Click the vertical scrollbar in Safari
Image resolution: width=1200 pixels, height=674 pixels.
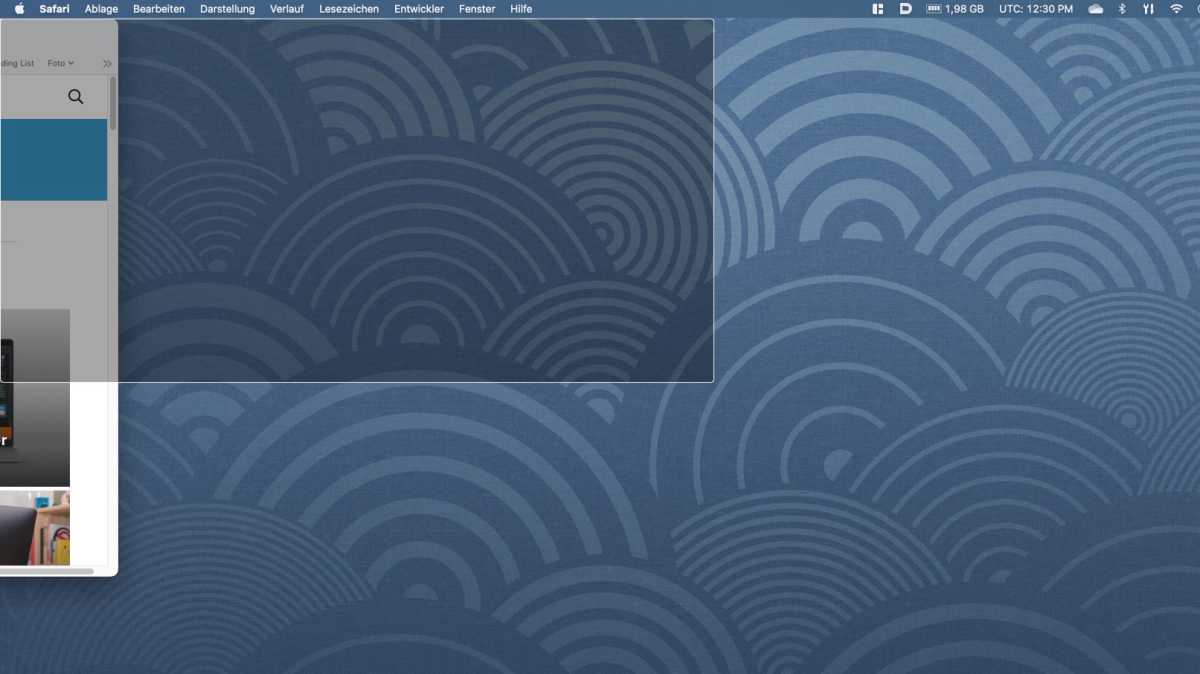(113, 104)
